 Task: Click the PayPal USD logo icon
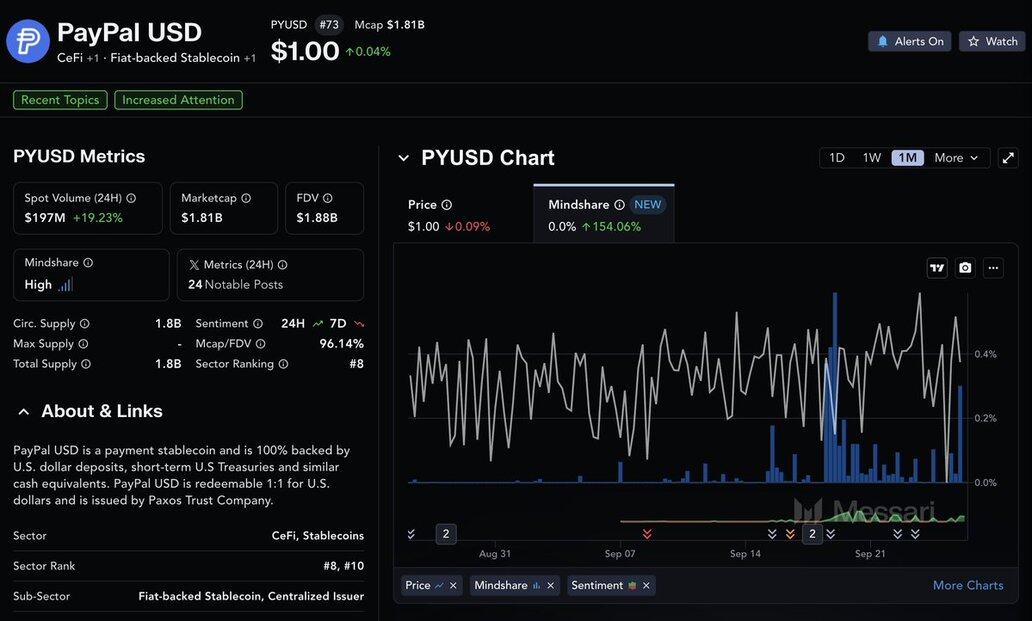pos(28,41)
